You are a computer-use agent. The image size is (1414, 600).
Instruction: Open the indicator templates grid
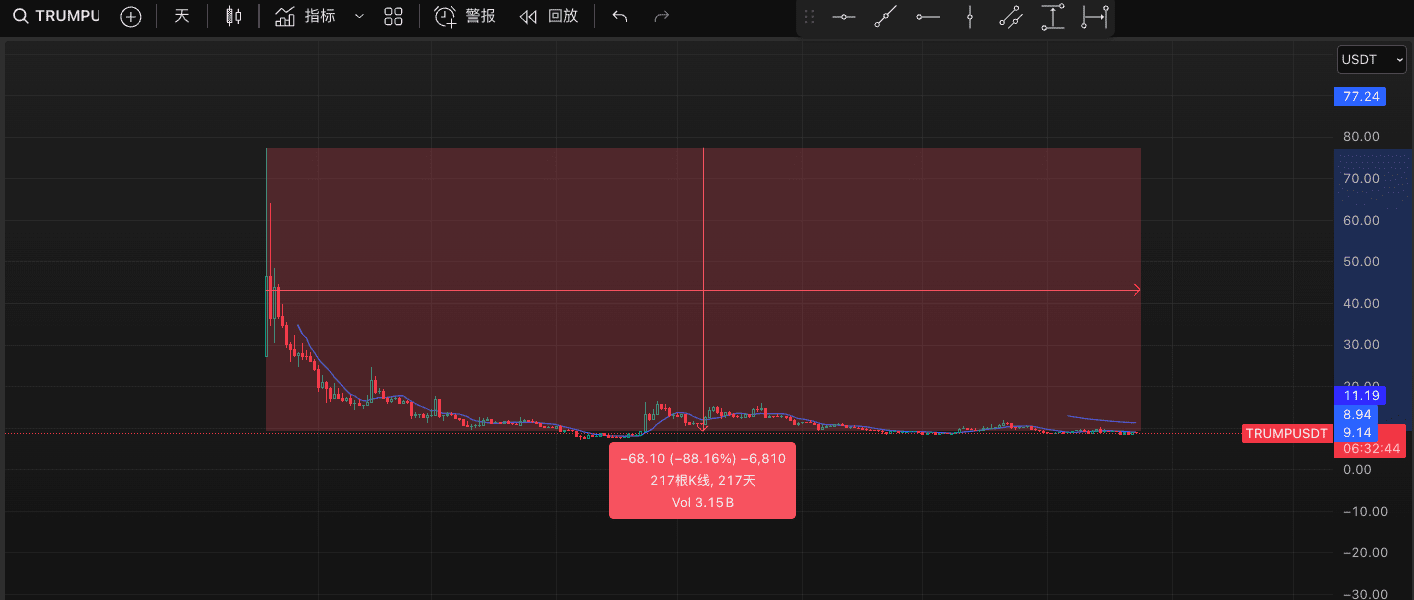coord(393,16)
